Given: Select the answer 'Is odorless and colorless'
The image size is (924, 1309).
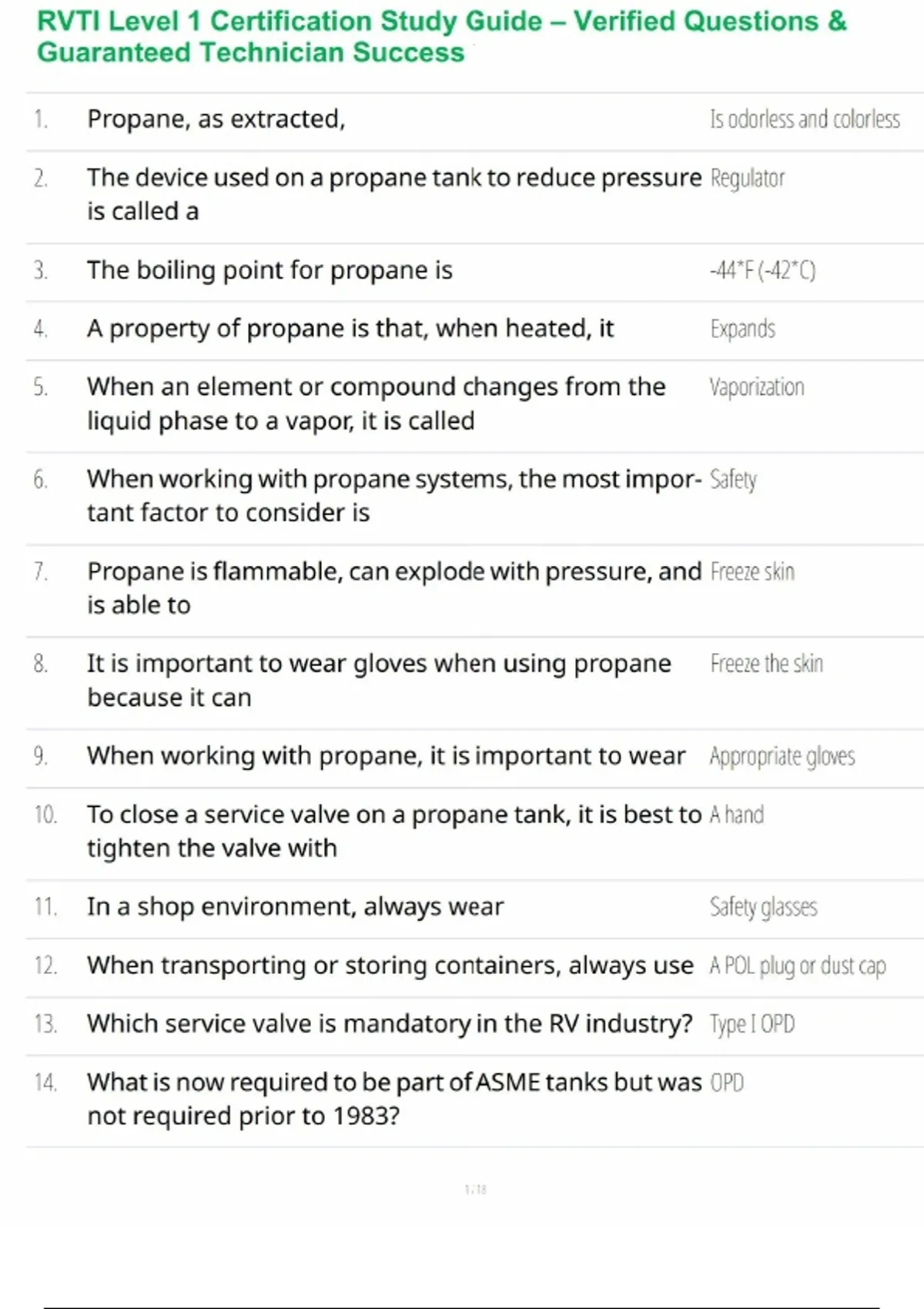Looking at the screenshot, I should tap(805, 119).
